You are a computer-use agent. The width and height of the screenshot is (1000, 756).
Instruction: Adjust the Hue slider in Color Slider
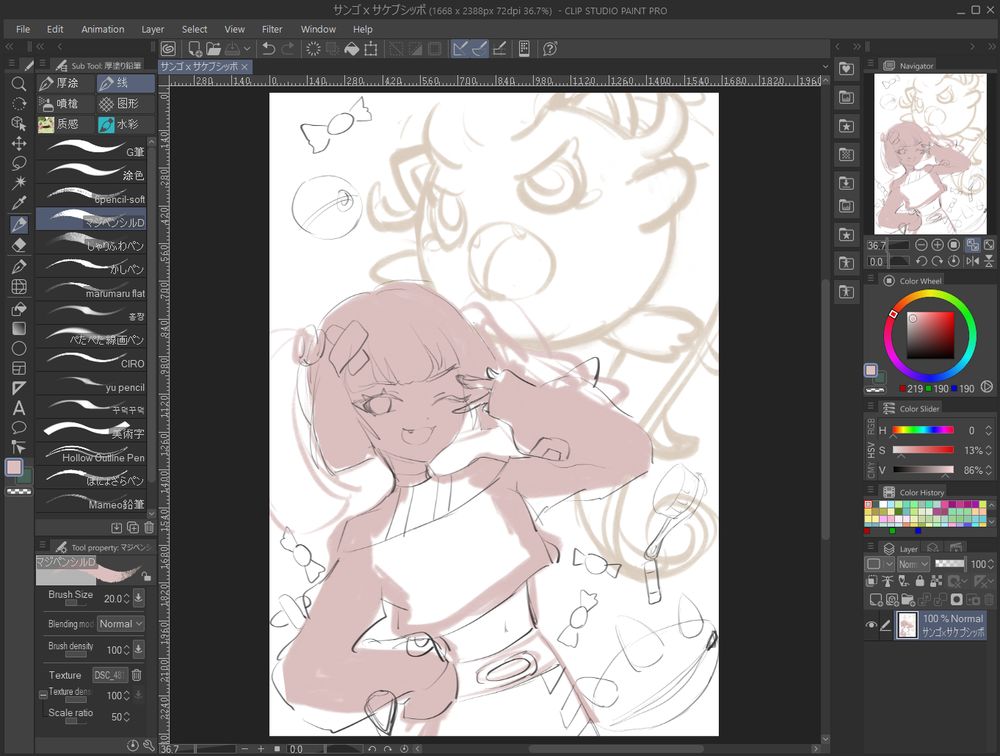coord(923,431)
